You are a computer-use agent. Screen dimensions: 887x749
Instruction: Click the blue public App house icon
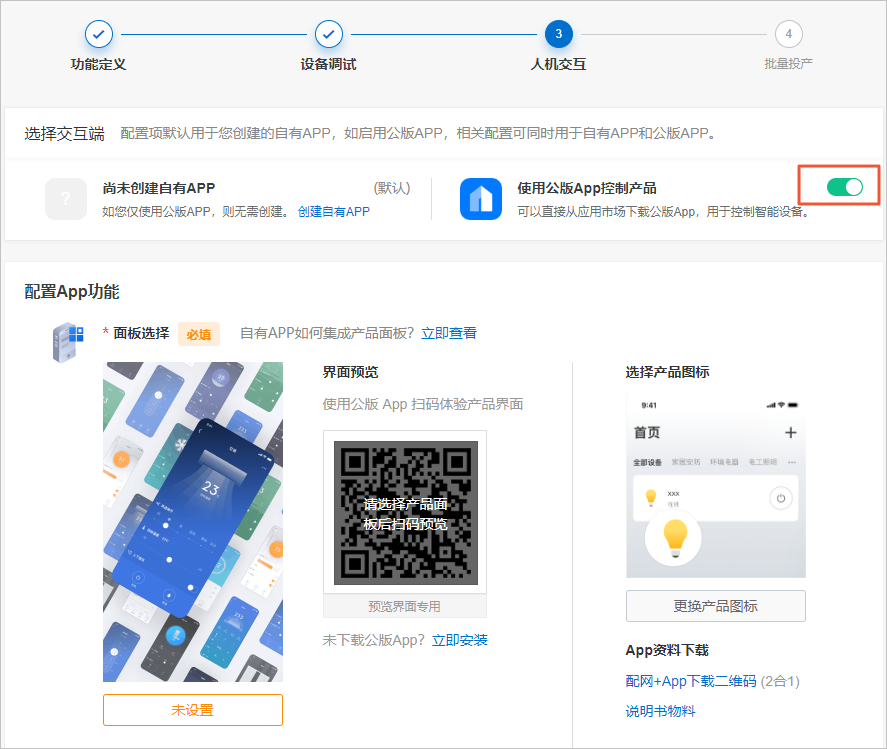(481, 199)
